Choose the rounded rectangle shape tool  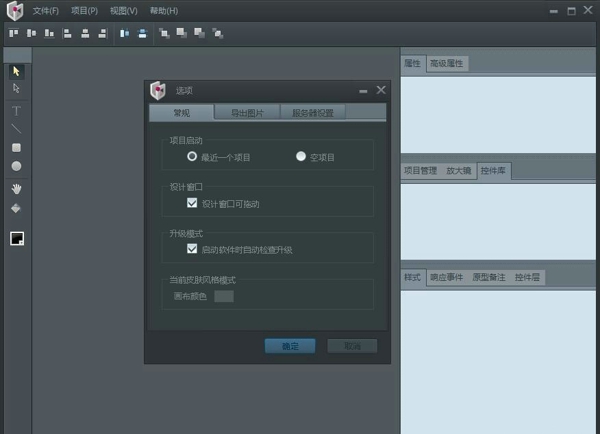point(16,147)
